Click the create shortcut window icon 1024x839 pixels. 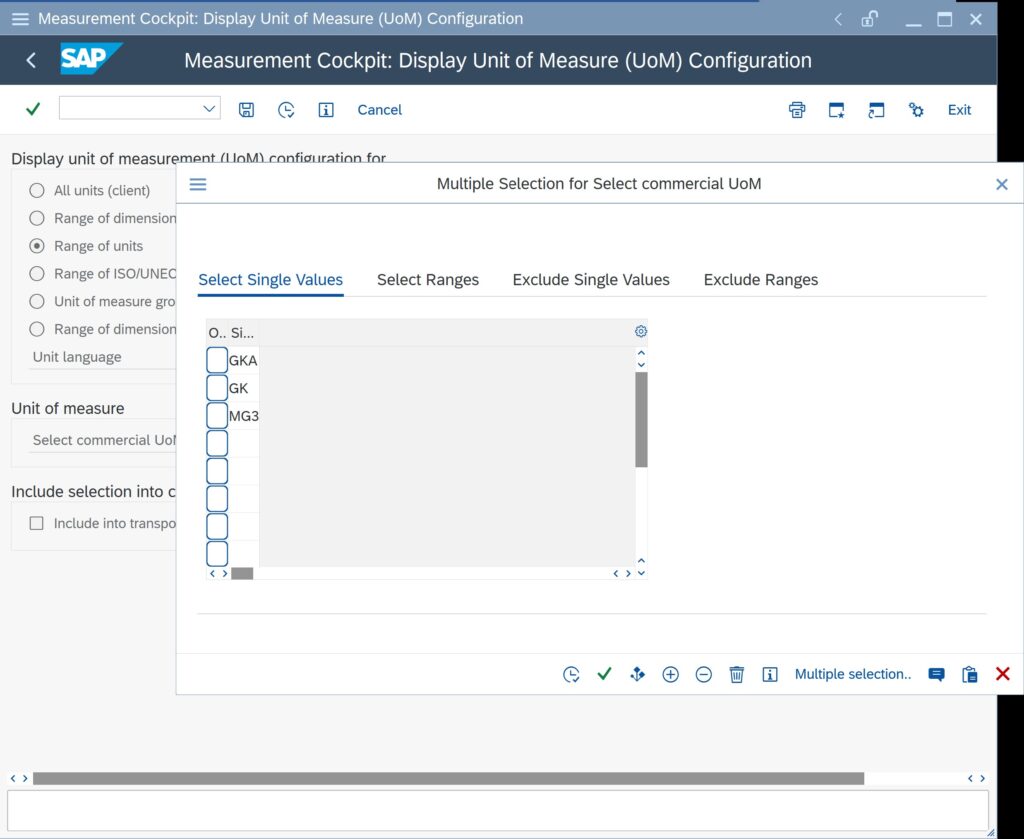tap(876, 110)
